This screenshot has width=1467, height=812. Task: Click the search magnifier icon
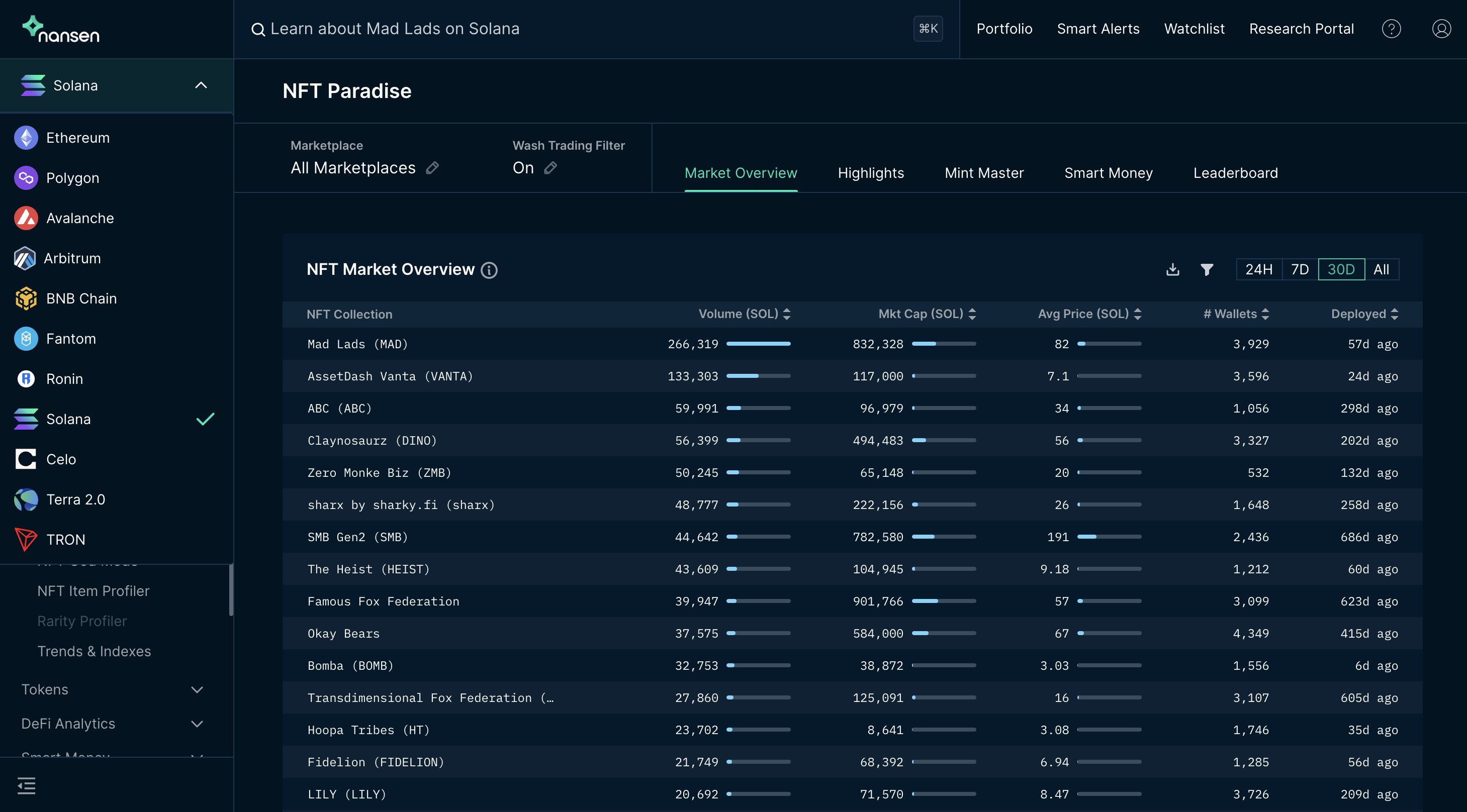click(x=258, y=30)
